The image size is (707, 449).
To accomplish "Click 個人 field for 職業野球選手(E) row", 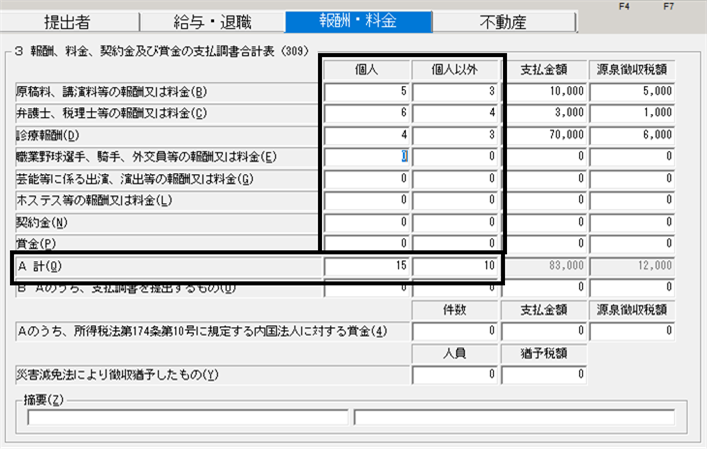I will 366,157.
